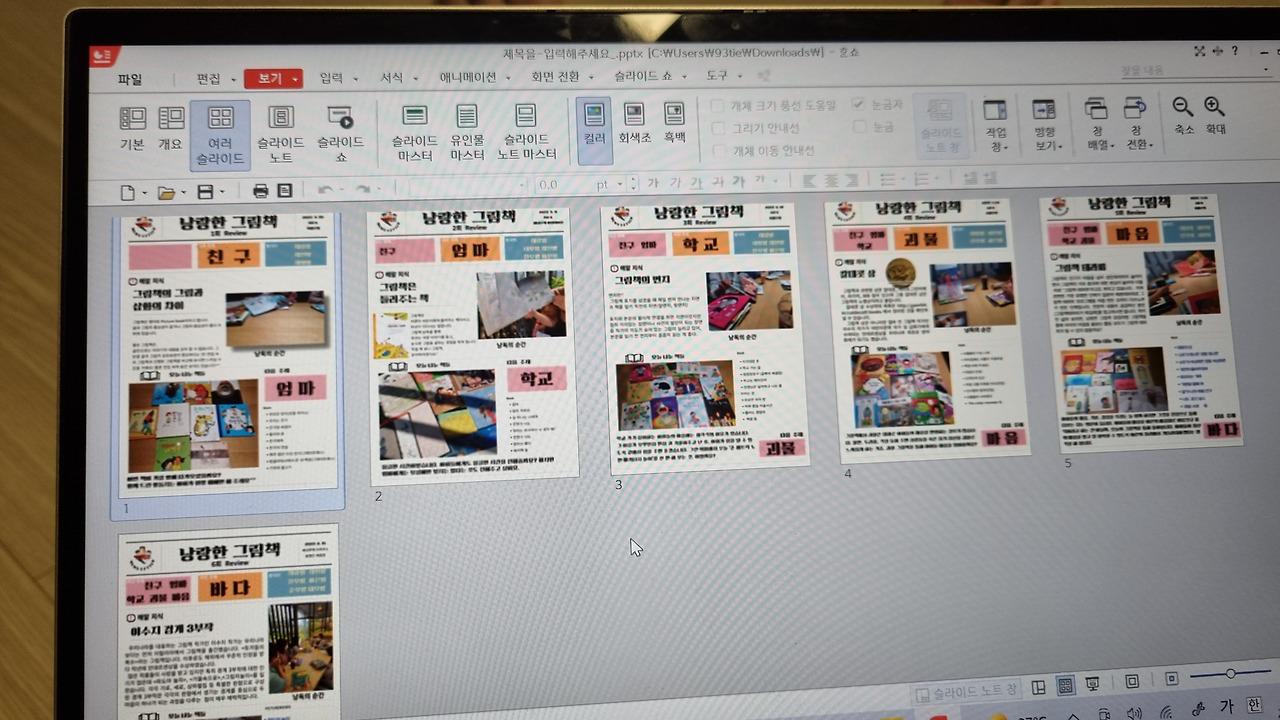Click the Slide Sorter icon in status bar

pyautogui.click(x=1065, y=686)
